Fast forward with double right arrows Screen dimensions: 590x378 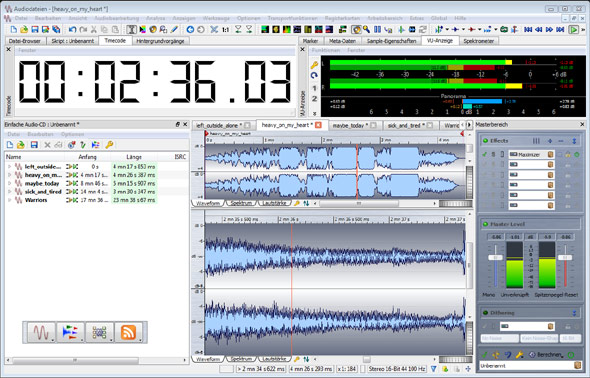(549, 29)
